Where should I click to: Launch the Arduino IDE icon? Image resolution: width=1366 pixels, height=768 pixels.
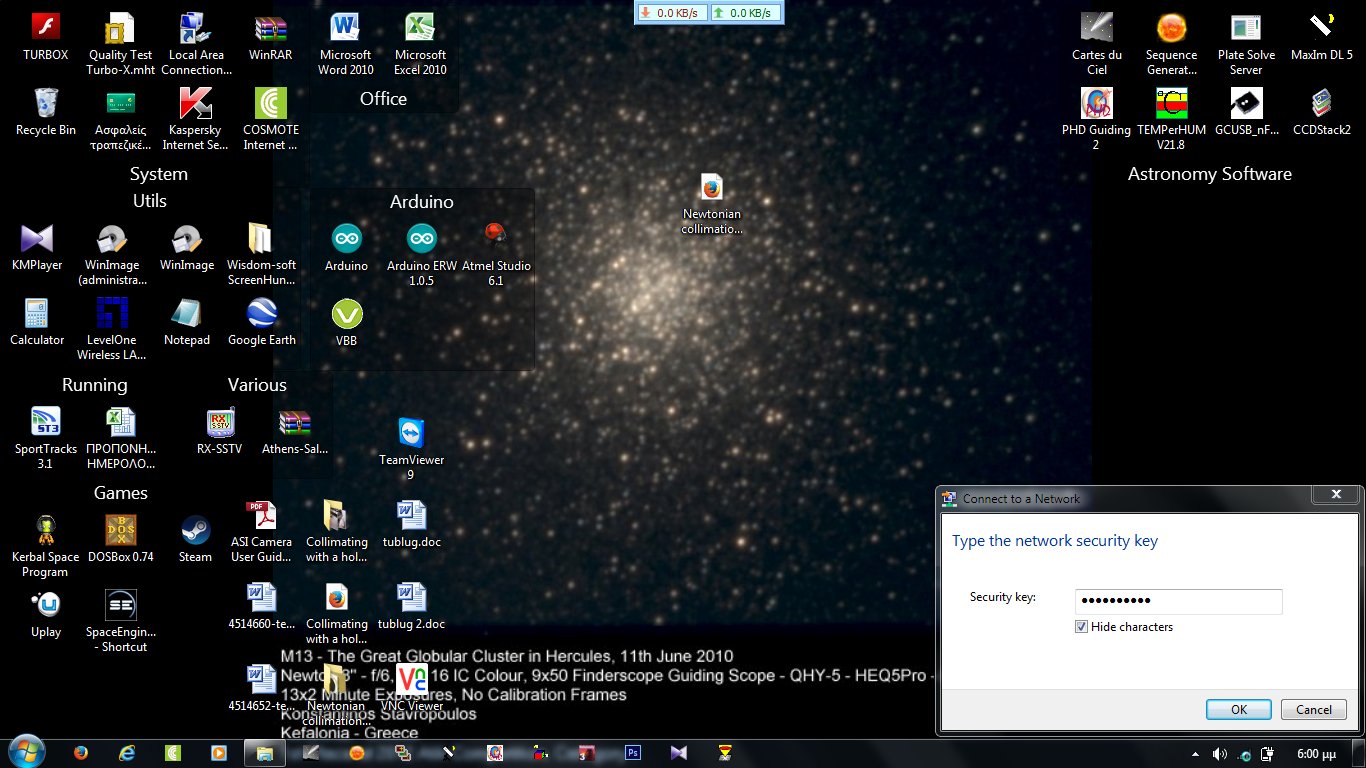[x=347, y=247]
